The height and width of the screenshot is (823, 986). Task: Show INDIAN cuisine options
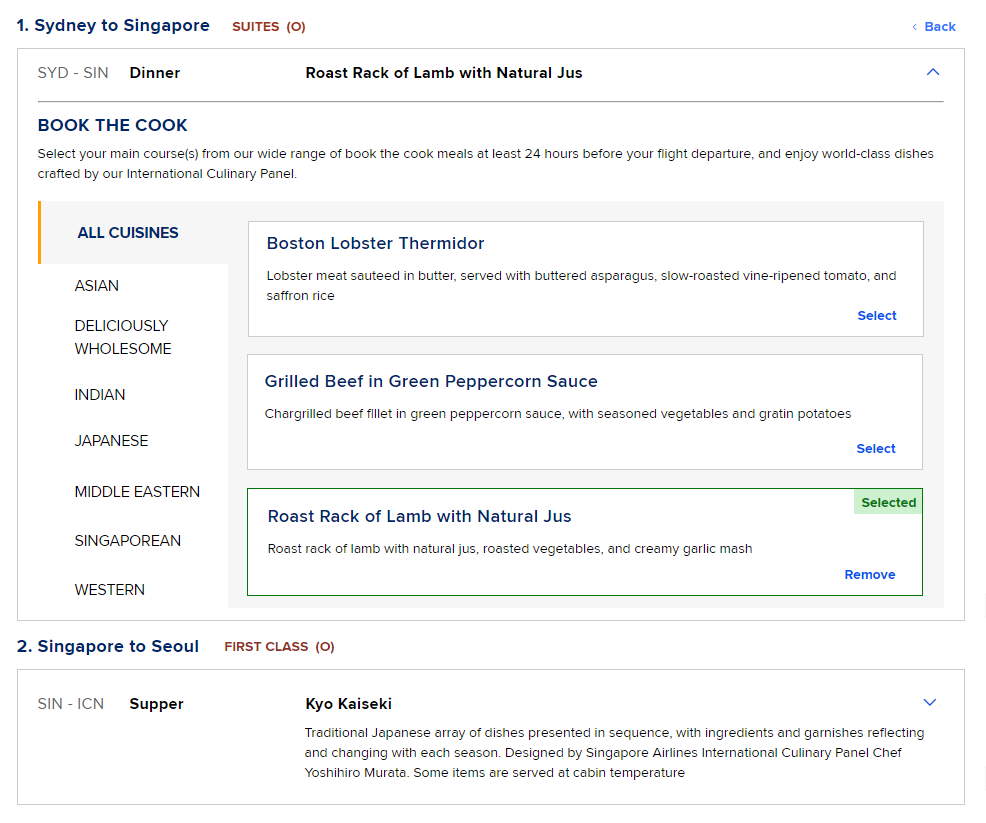[x=99, y=394]
